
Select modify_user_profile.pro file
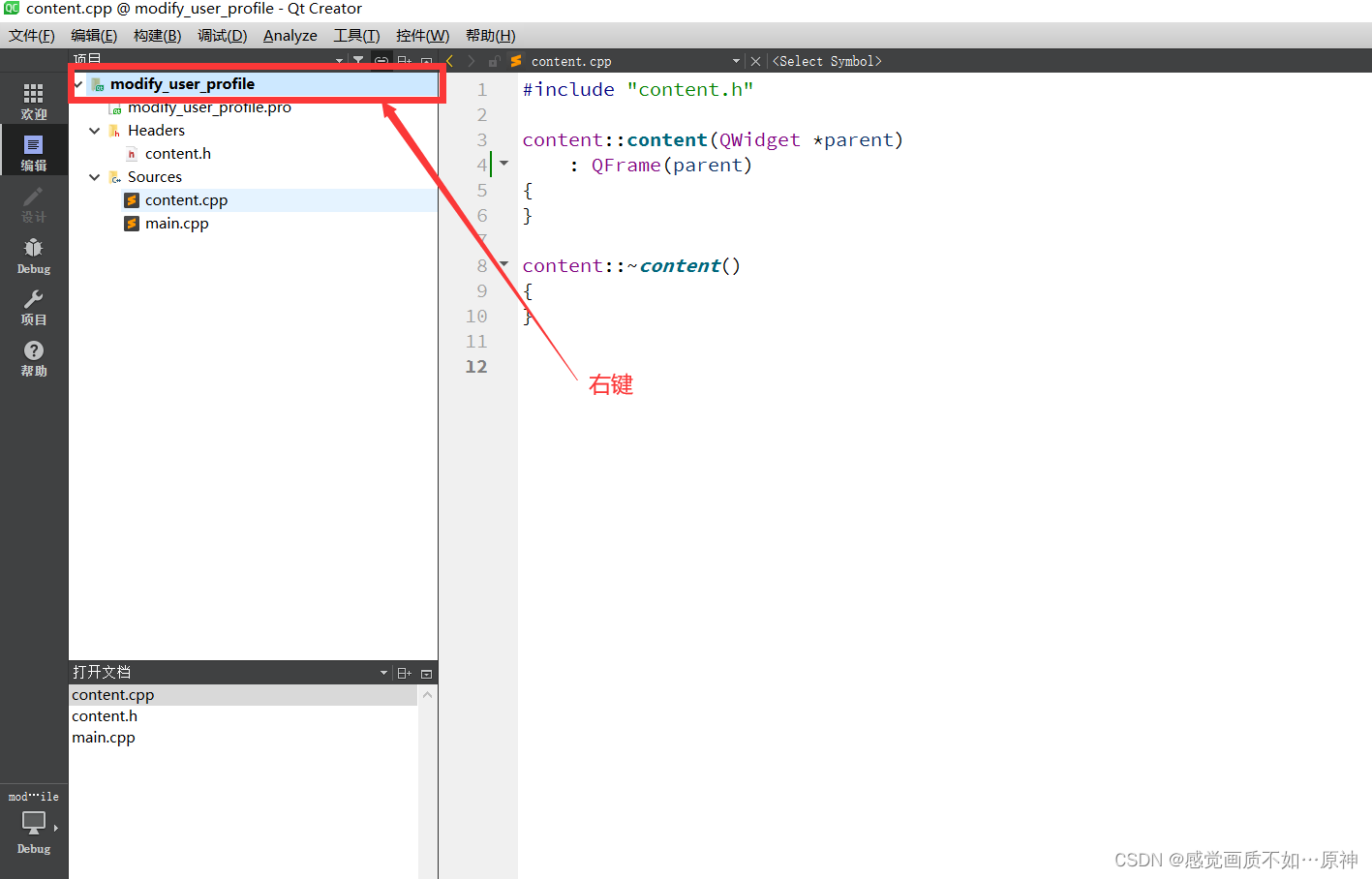point(209,107)
